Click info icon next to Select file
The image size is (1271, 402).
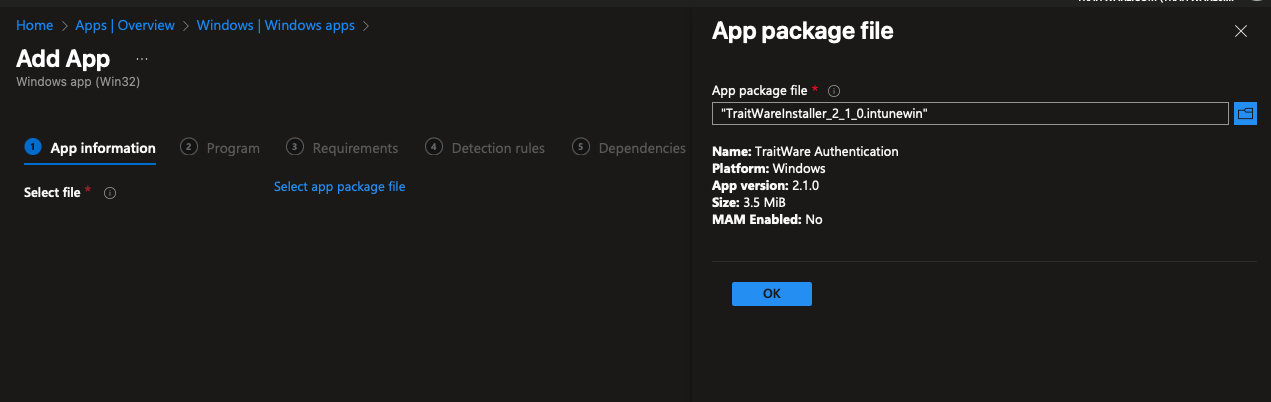(110, 193)
